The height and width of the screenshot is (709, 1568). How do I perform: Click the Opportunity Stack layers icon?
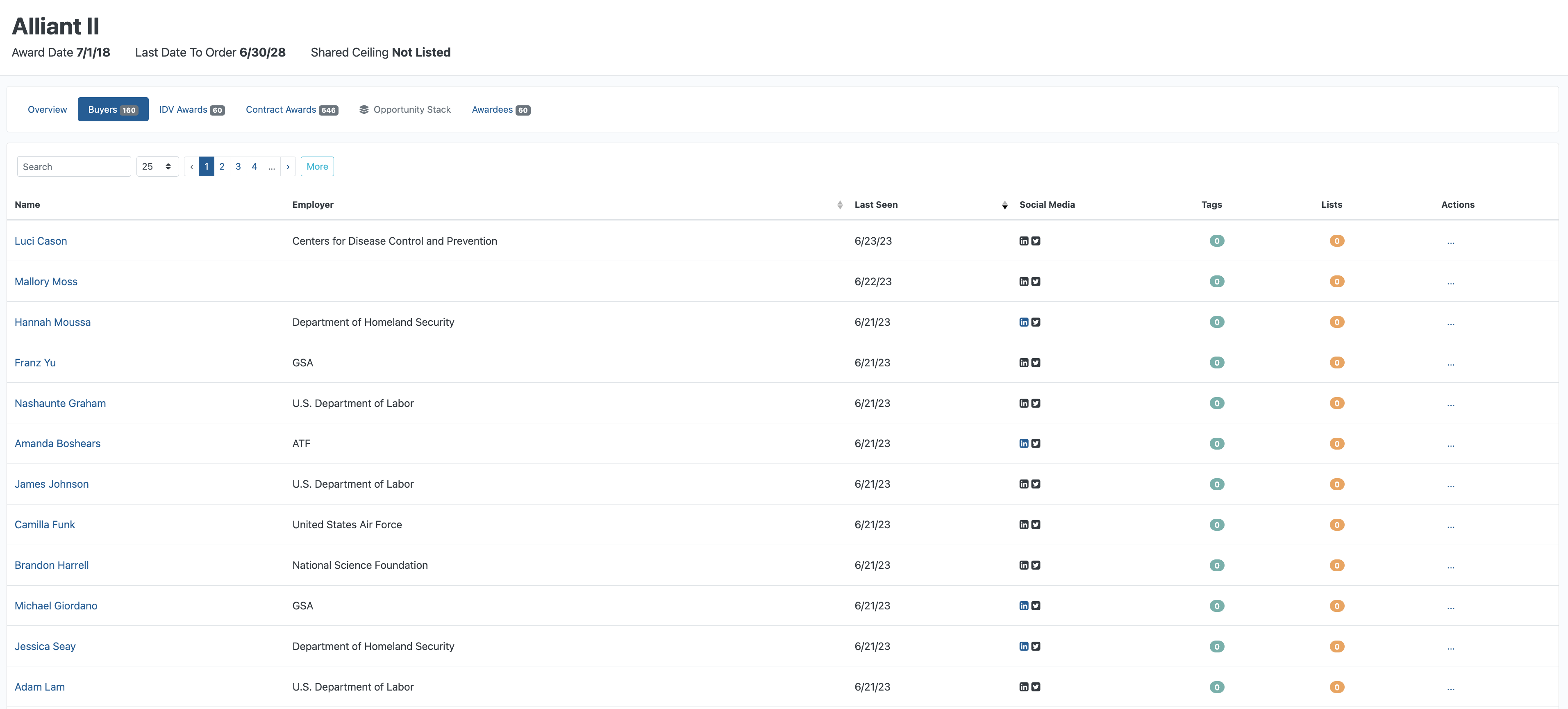tap(364, 109)
